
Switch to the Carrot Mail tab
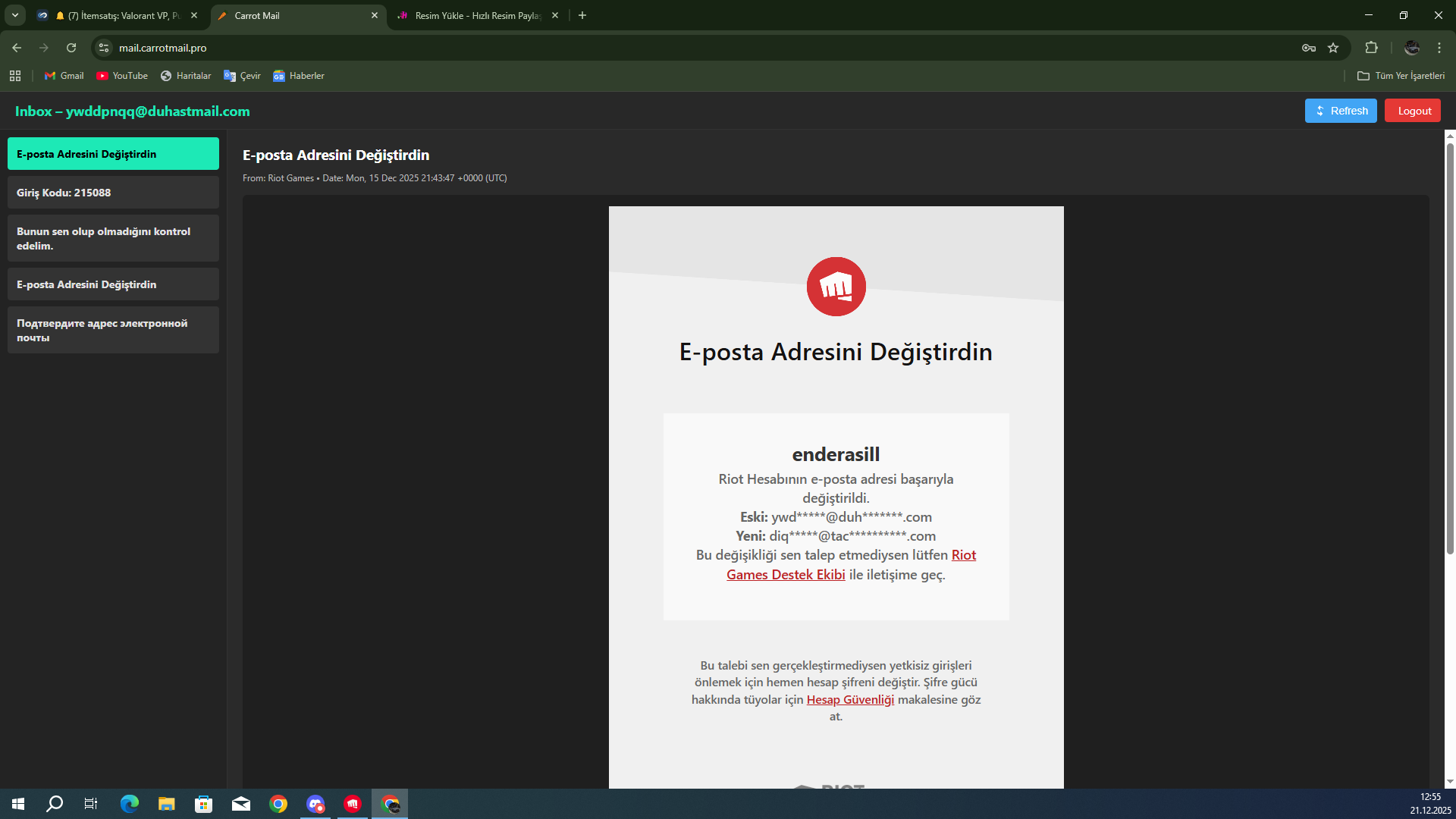(298, 15)
